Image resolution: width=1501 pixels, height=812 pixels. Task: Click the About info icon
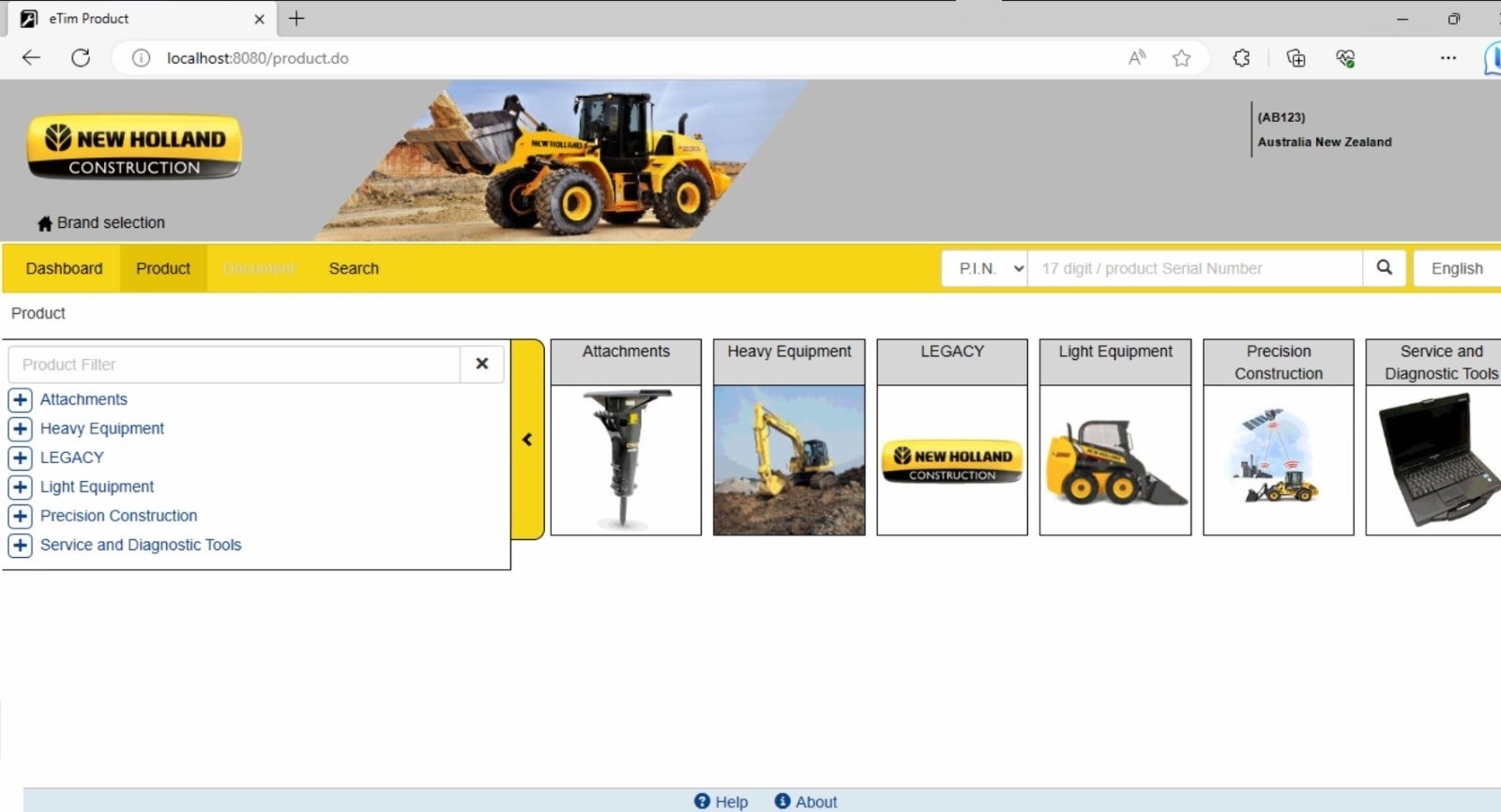782,801
